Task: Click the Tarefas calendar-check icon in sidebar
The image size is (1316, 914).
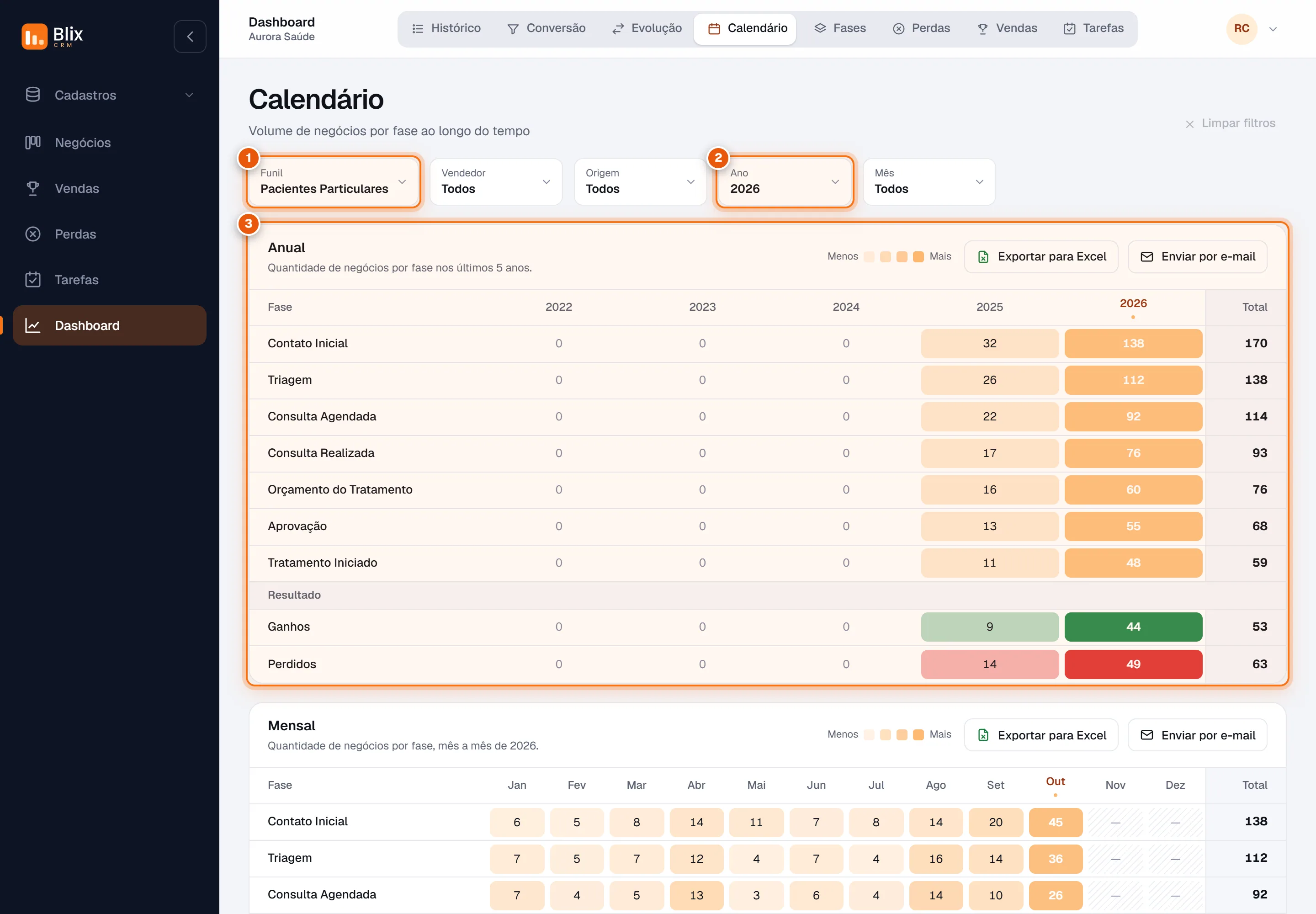Action: 32,280
